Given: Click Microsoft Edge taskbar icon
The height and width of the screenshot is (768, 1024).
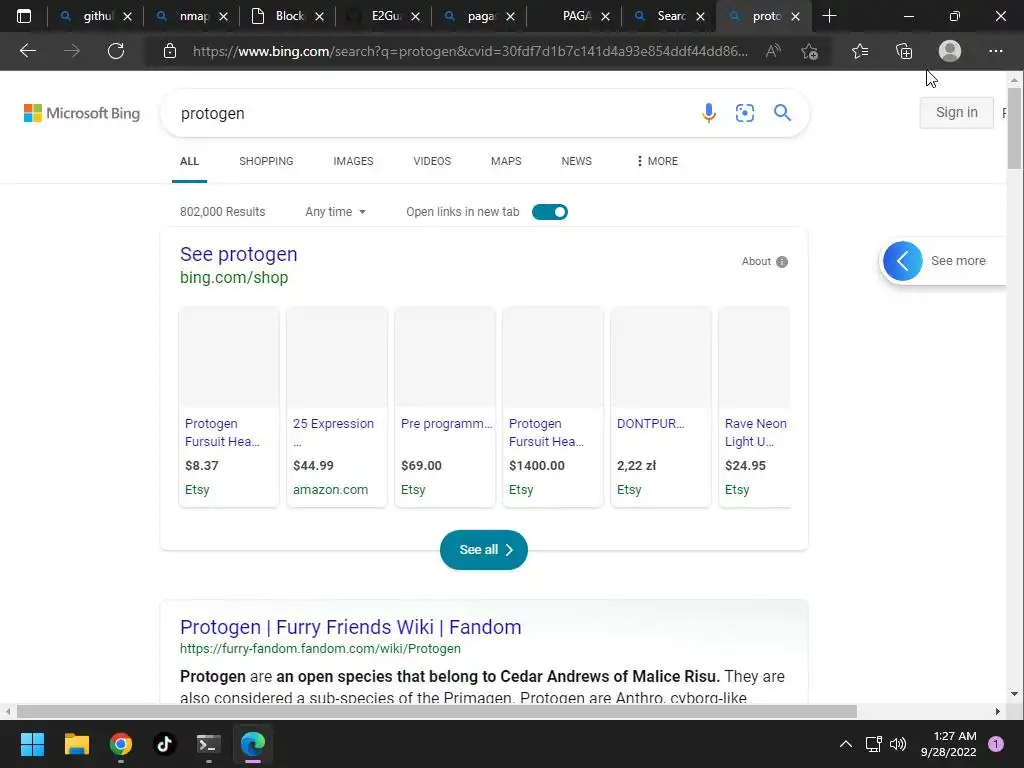Looking at the screenshot, I should click(253, 744).
